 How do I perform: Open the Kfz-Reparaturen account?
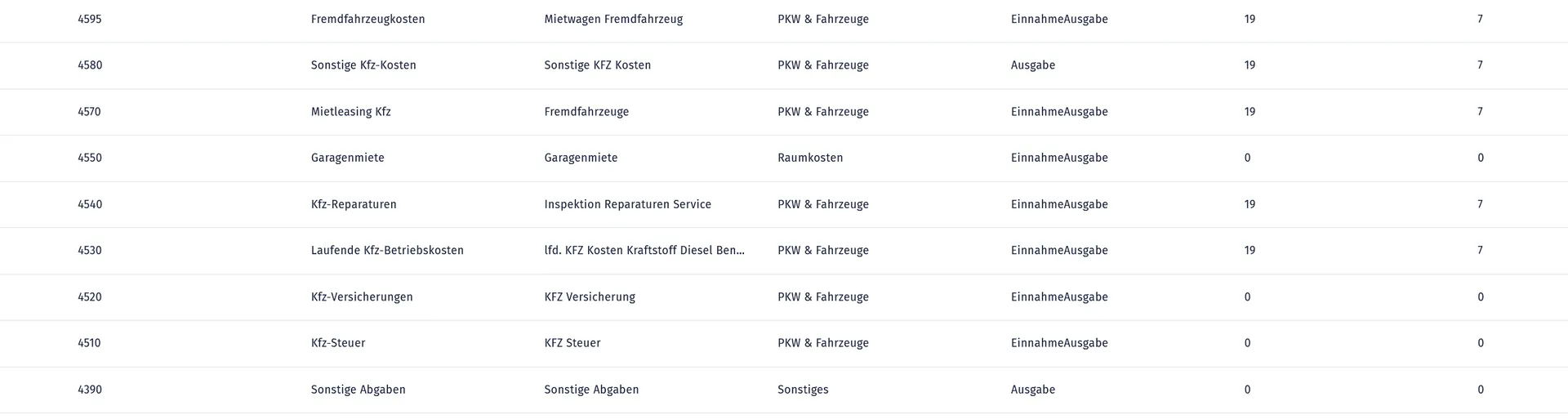tap(354, 204)
